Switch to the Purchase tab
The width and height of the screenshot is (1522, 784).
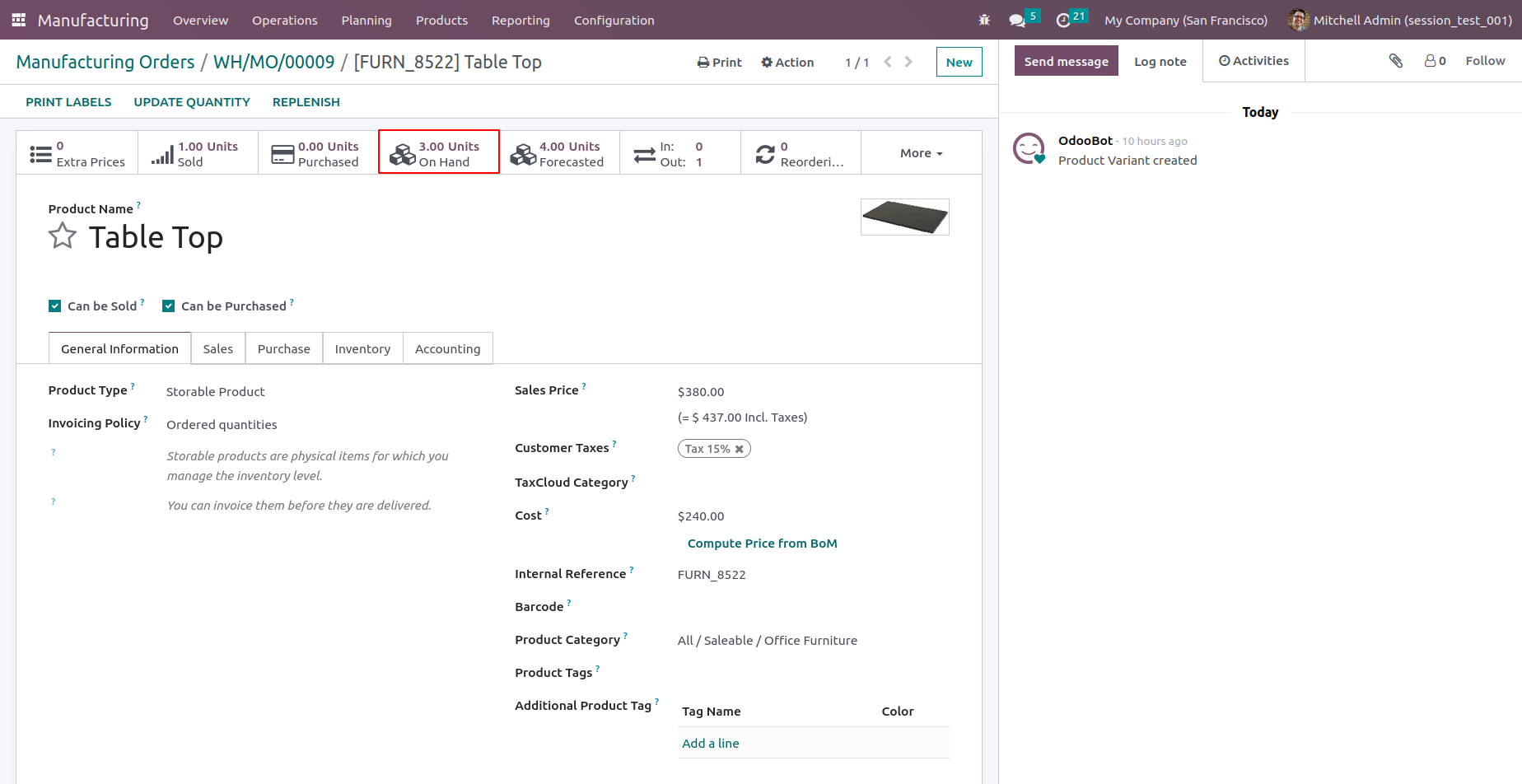284,348
